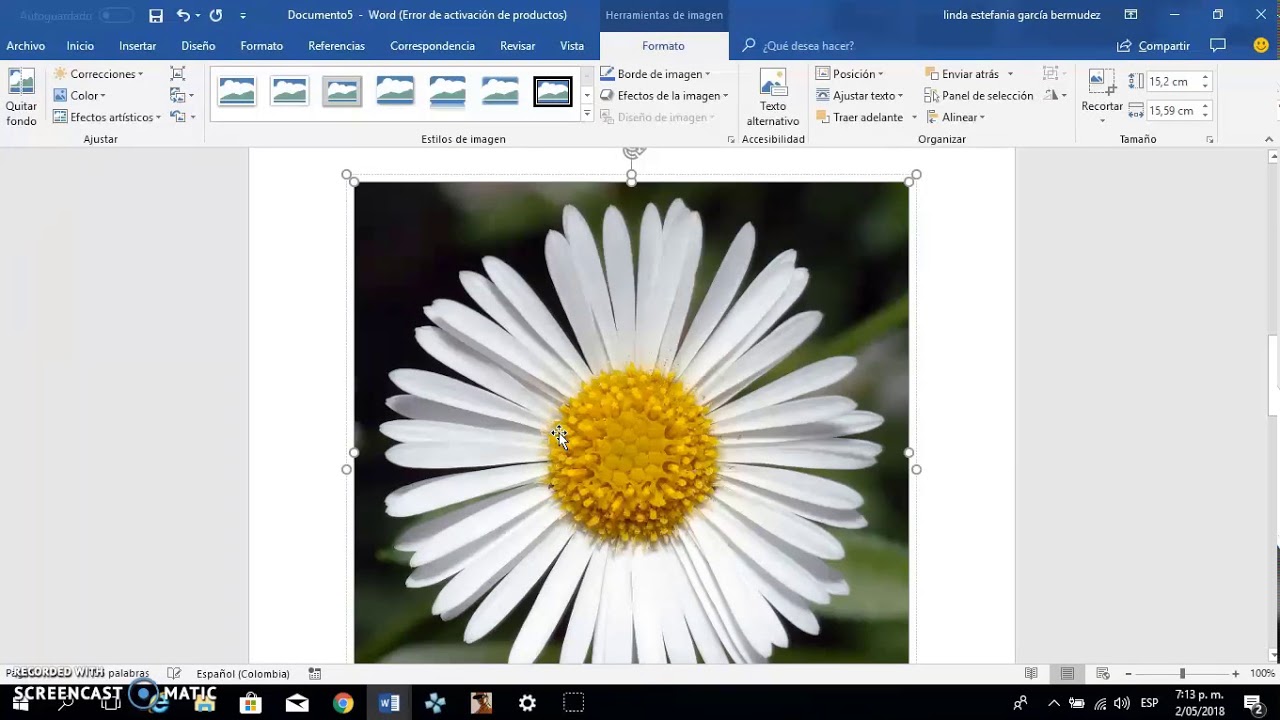Open the Alinear options

click(956, 117)
